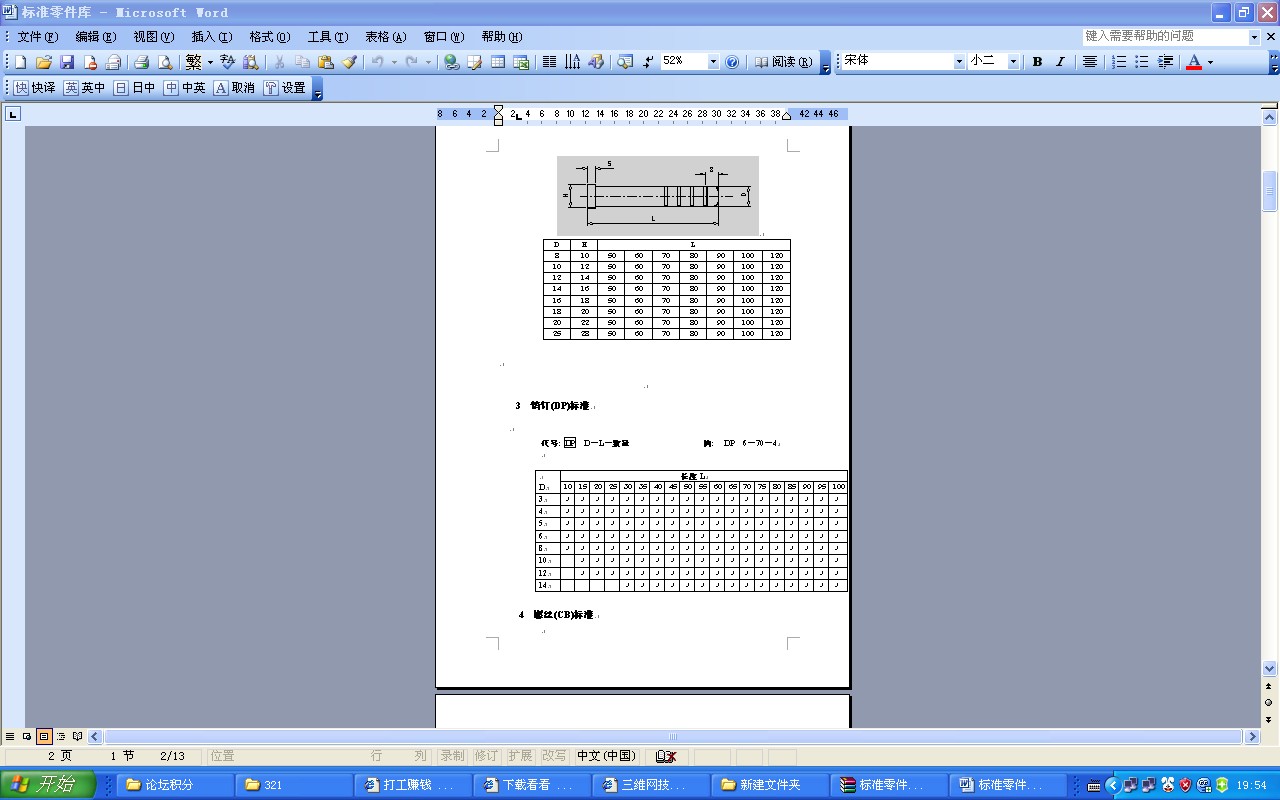
Task: Toggle bold formatting
Action: [x=1037, y=62]
